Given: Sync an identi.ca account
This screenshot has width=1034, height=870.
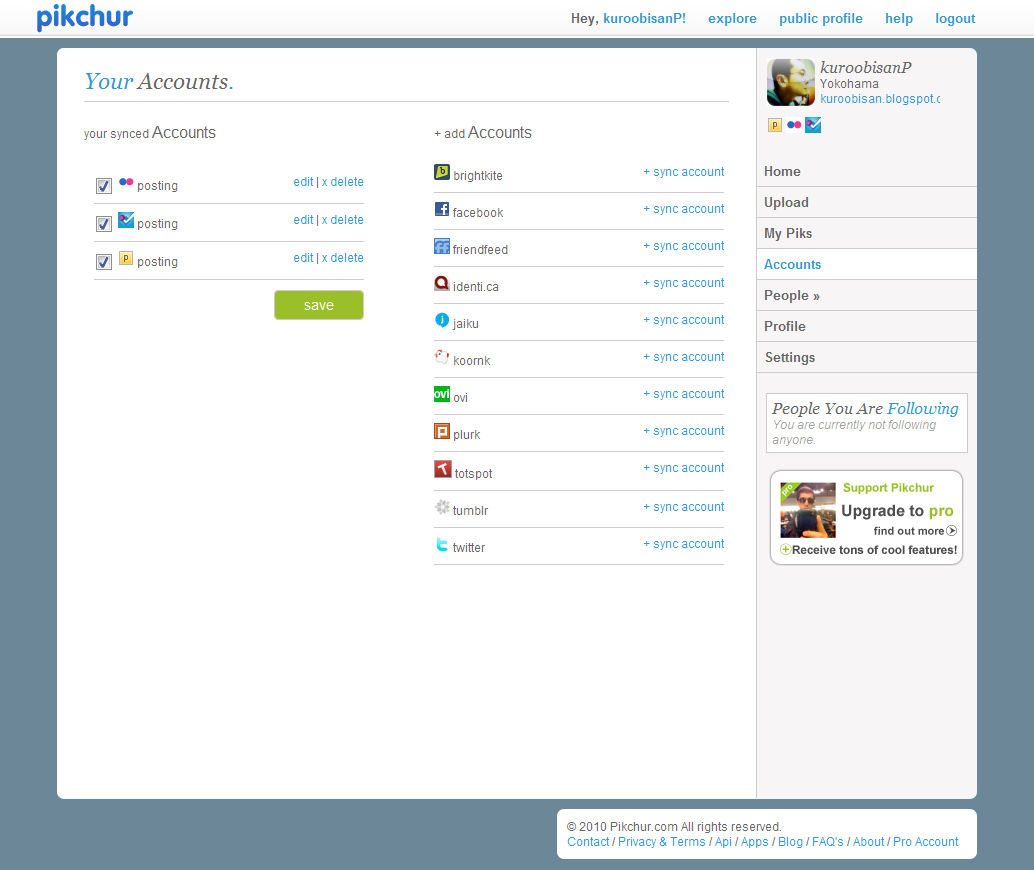Looking at the screenshot, I should [x=684, y=282].
